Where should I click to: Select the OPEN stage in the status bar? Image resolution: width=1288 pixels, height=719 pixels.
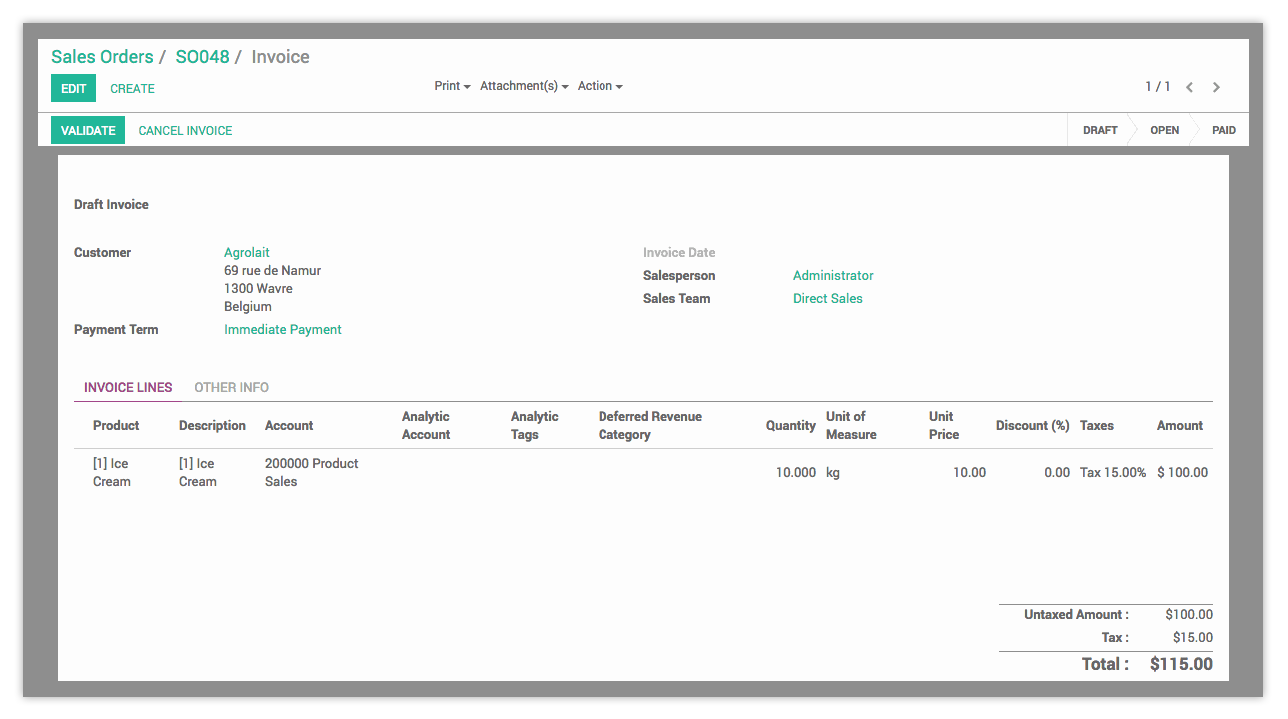(1163, 130)
